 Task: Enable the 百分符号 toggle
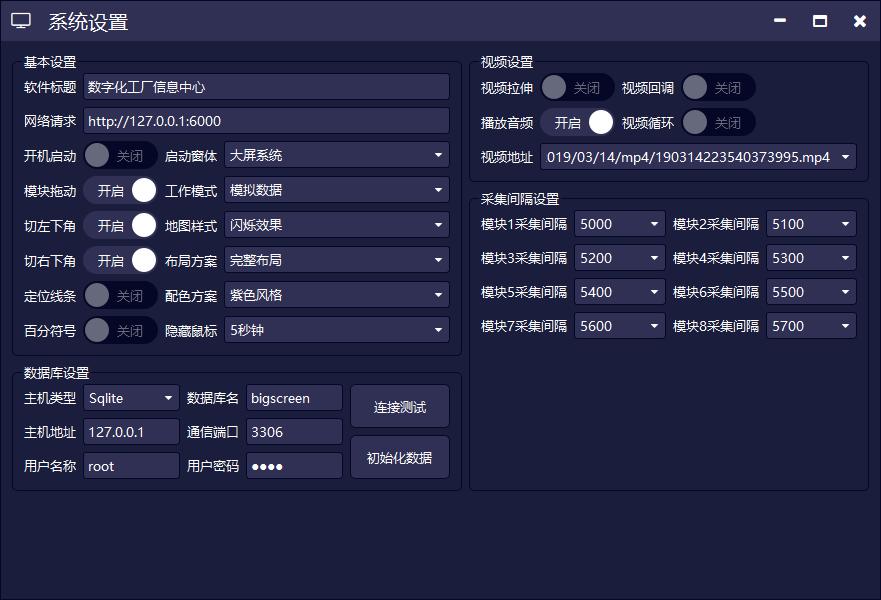tap(120, 330)
